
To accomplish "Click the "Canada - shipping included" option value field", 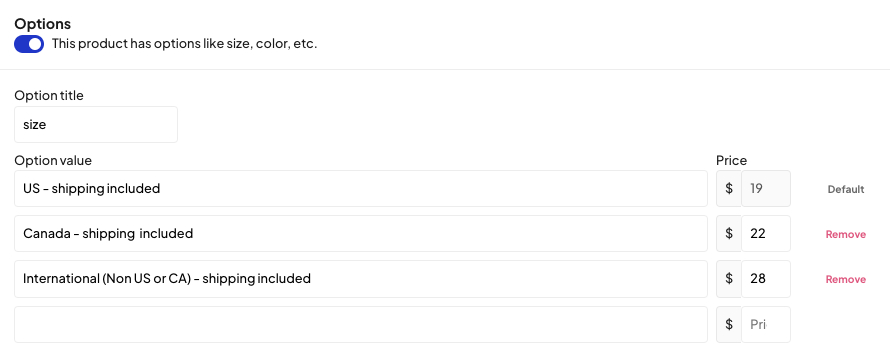I will (361, 234).
